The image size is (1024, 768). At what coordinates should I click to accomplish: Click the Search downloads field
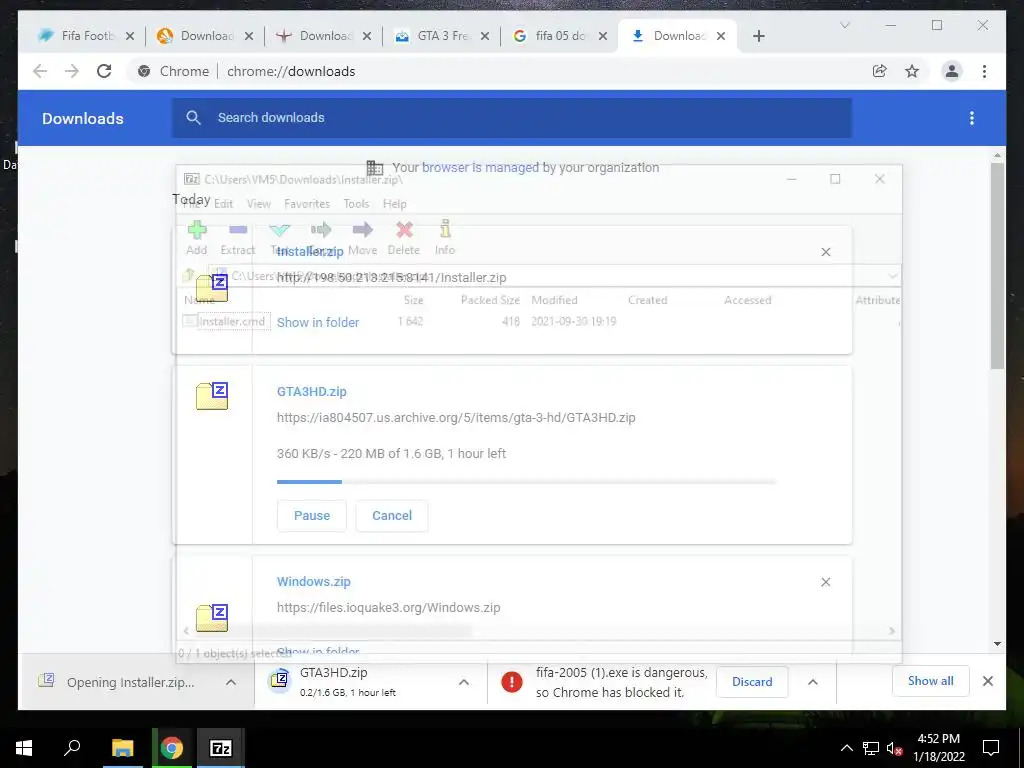pyautogui.click(x=511, y=118)
